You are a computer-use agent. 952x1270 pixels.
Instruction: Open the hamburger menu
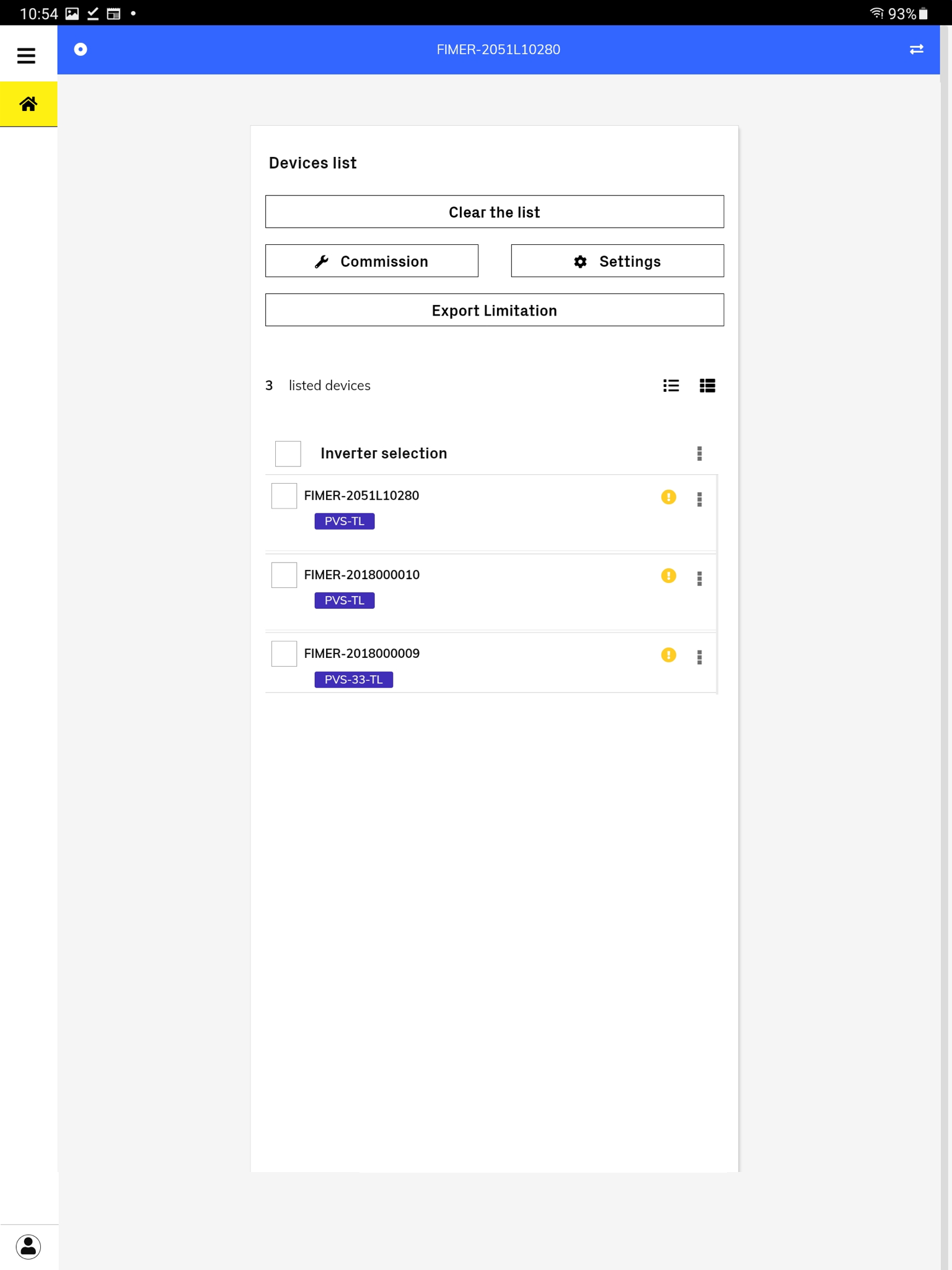click(26, 56)
